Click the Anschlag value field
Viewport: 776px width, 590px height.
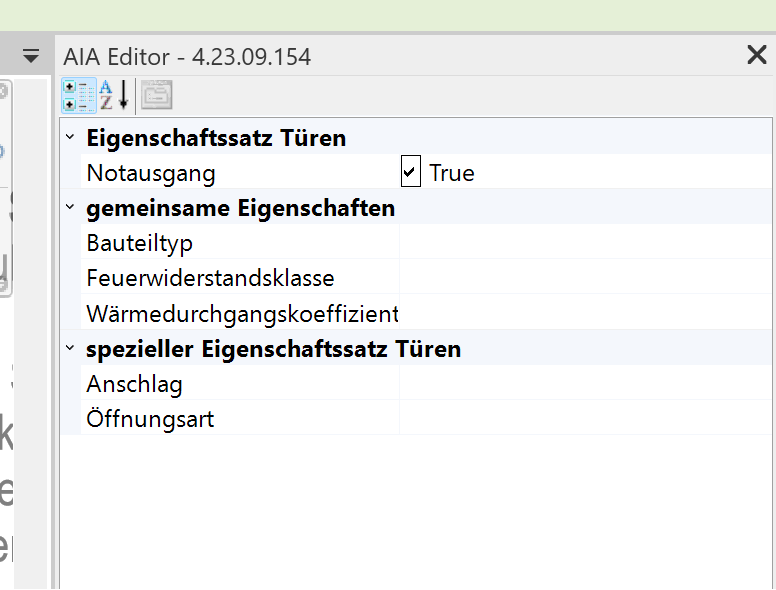click(x=585, y=384)
